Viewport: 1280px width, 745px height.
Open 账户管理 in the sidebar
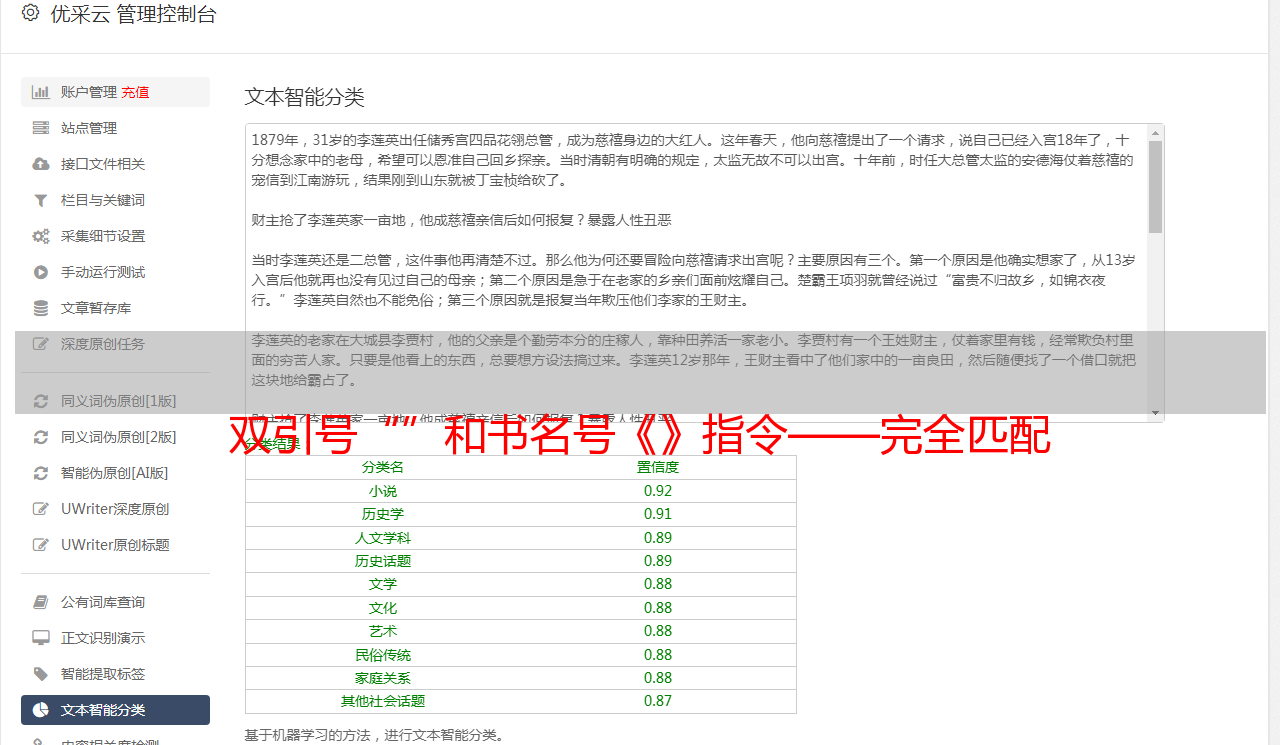(115, 92)
